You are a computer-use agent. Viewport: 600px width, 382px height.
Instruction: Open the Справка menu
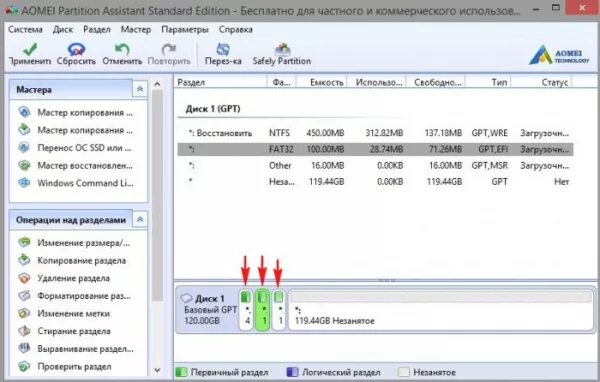tap(236, 29)
